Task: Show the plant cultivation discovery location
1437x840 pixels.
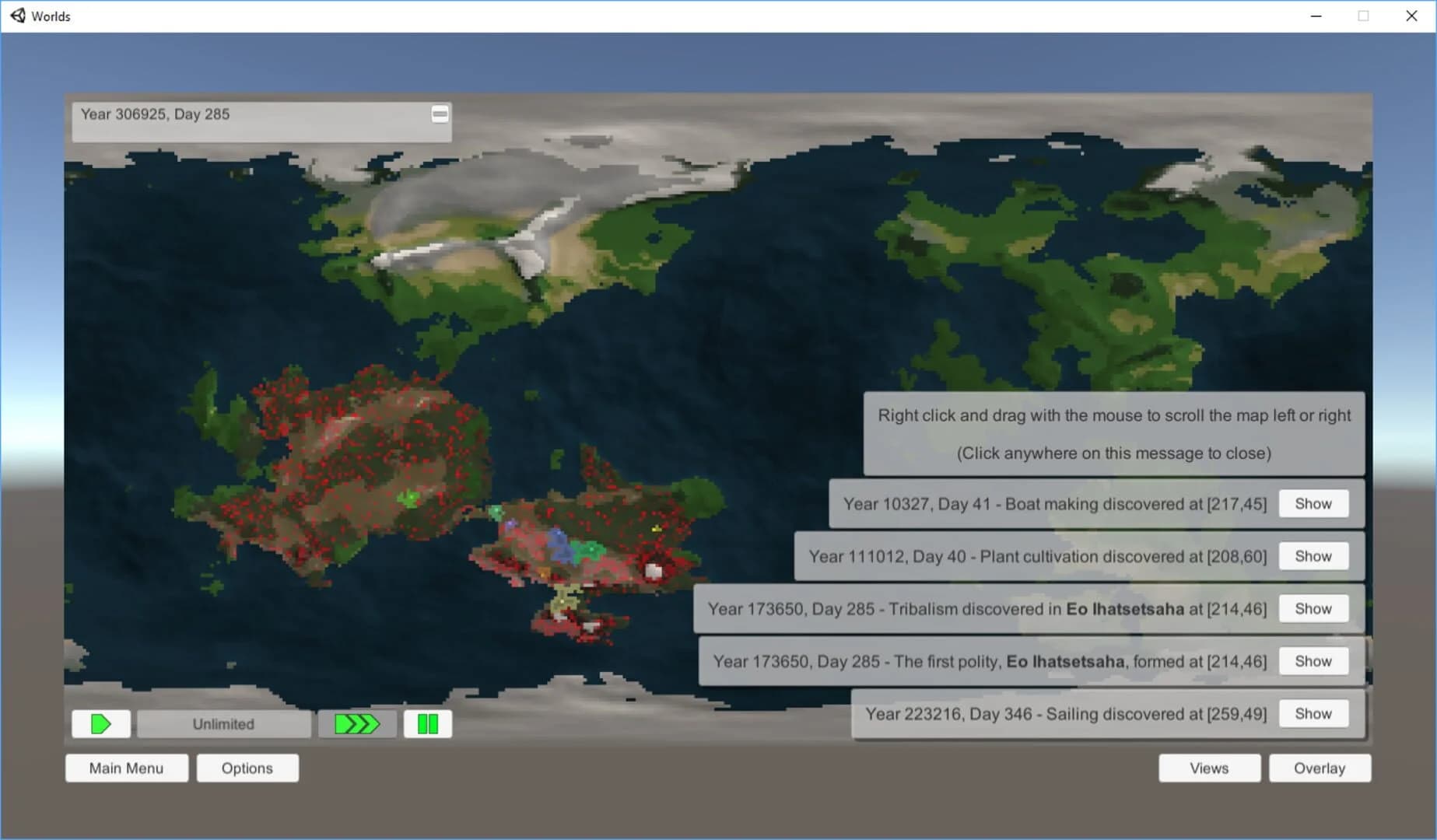Action: (x=1313, y=555)
